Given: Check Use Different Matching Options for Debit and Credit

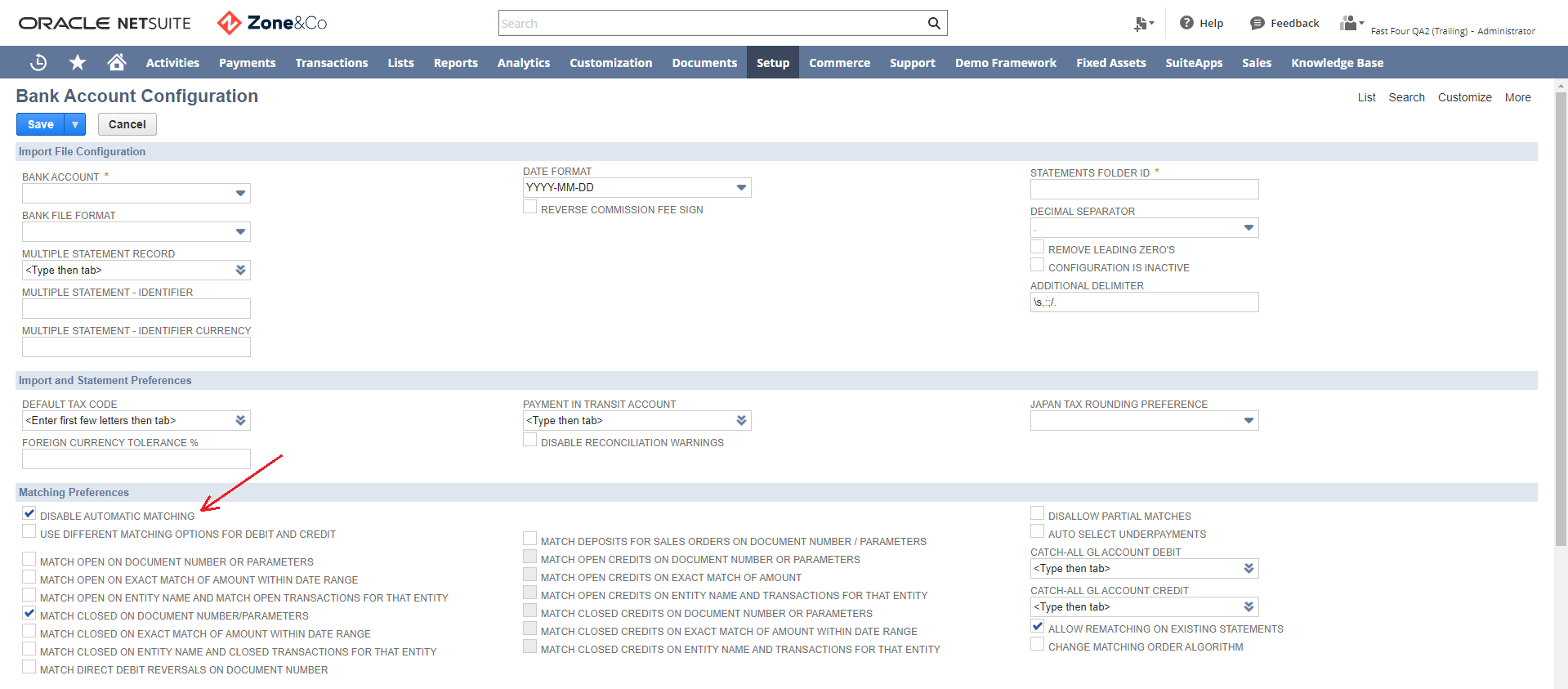Looking at the screenshot, I should click(x=29, y=532).
